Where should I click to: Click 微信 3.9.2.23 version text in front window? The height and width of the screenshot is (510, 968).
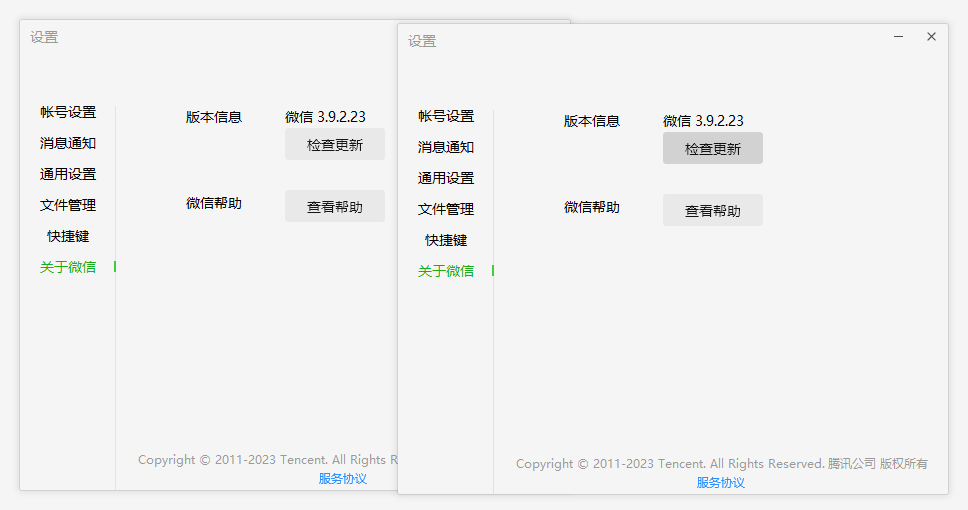(x=703, y=120)
